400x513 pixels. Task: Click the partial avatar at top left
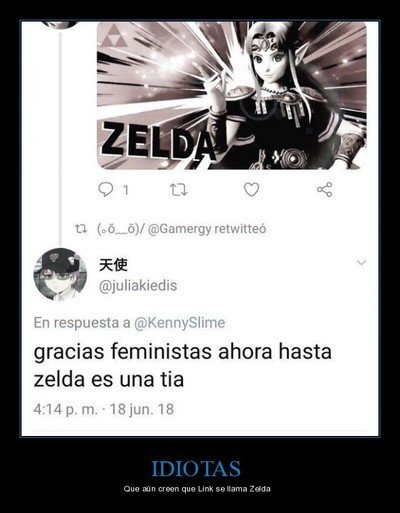(60, 25)
